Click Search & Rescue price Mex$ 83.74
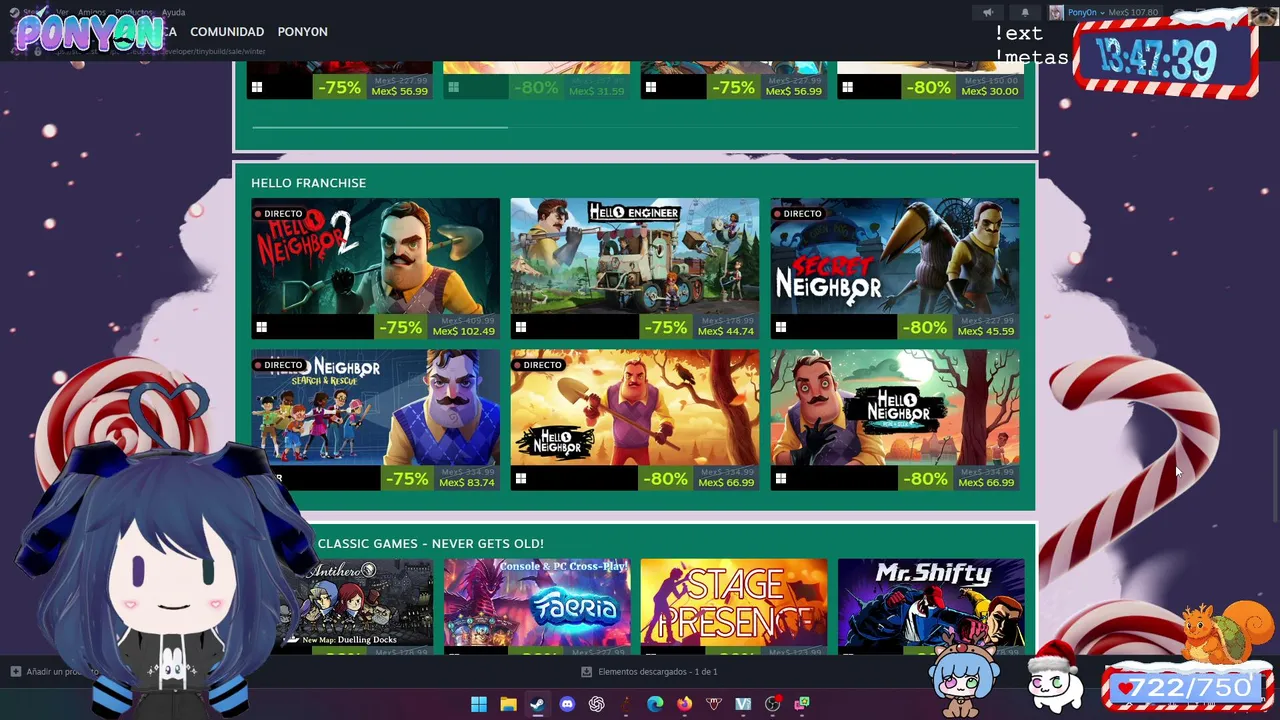Screen dimensions: 1280x720 coord(467,482)
